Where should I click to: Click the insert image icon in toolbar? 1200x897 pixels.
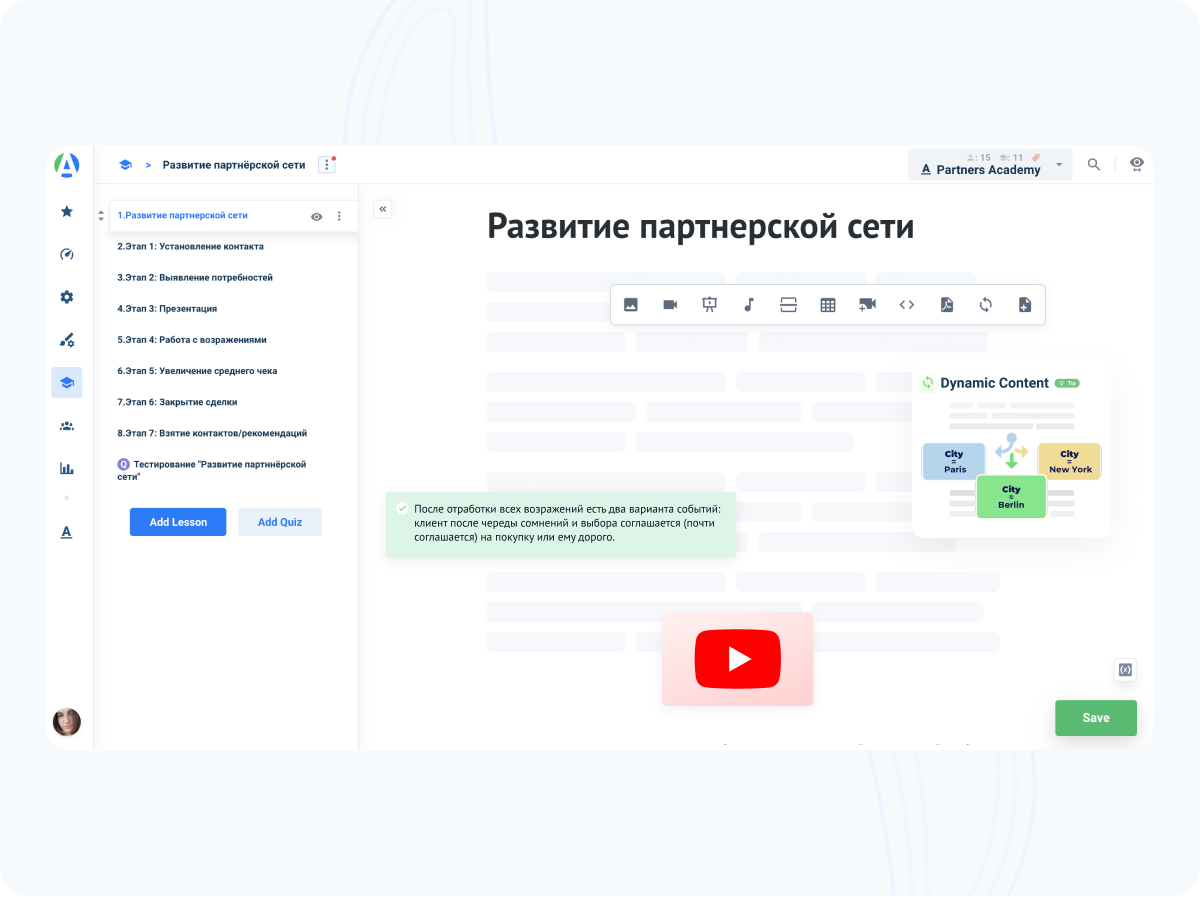(631, 305)
